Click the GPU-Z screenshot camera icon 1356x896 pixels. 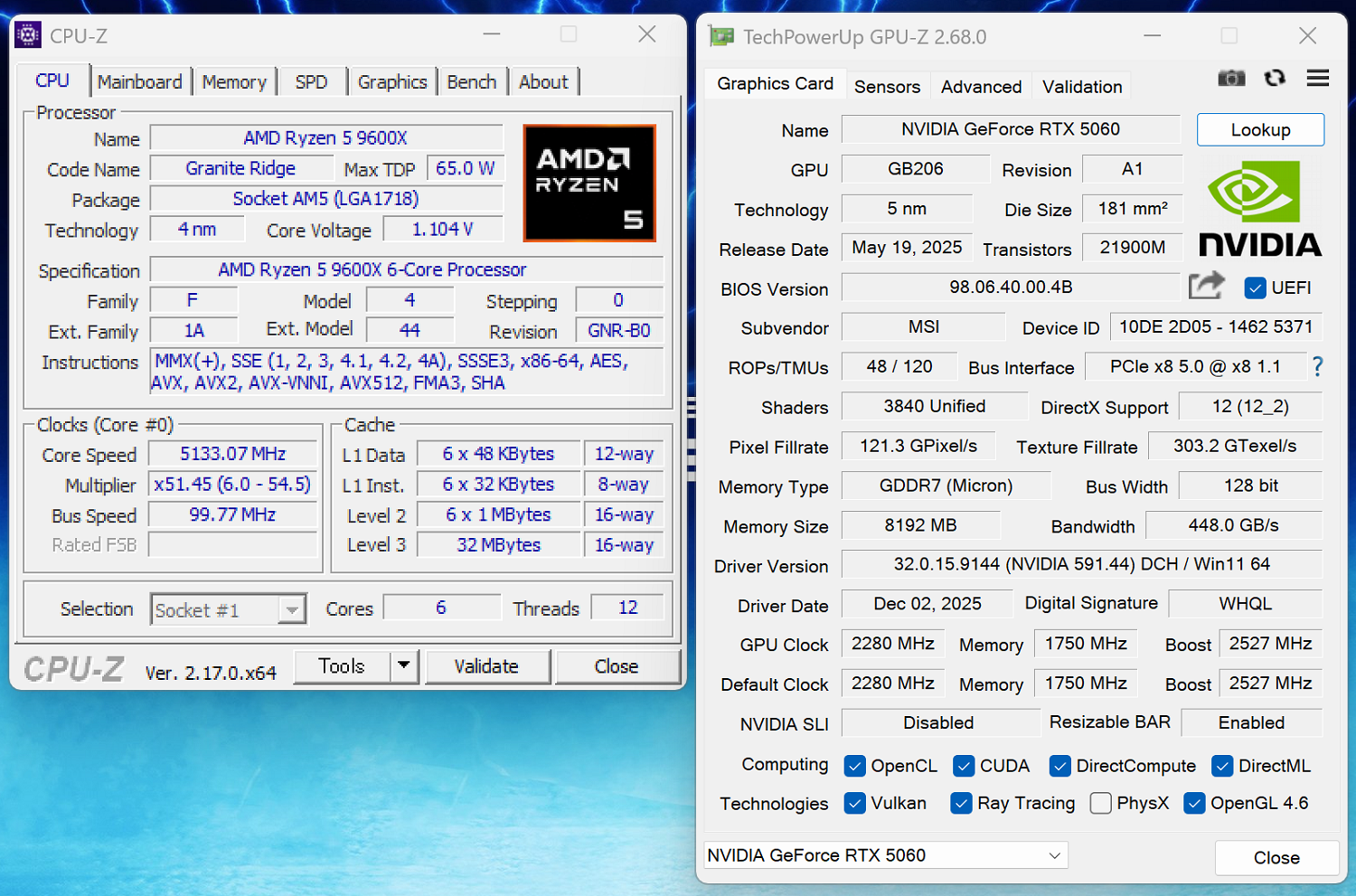[1231, 79]
